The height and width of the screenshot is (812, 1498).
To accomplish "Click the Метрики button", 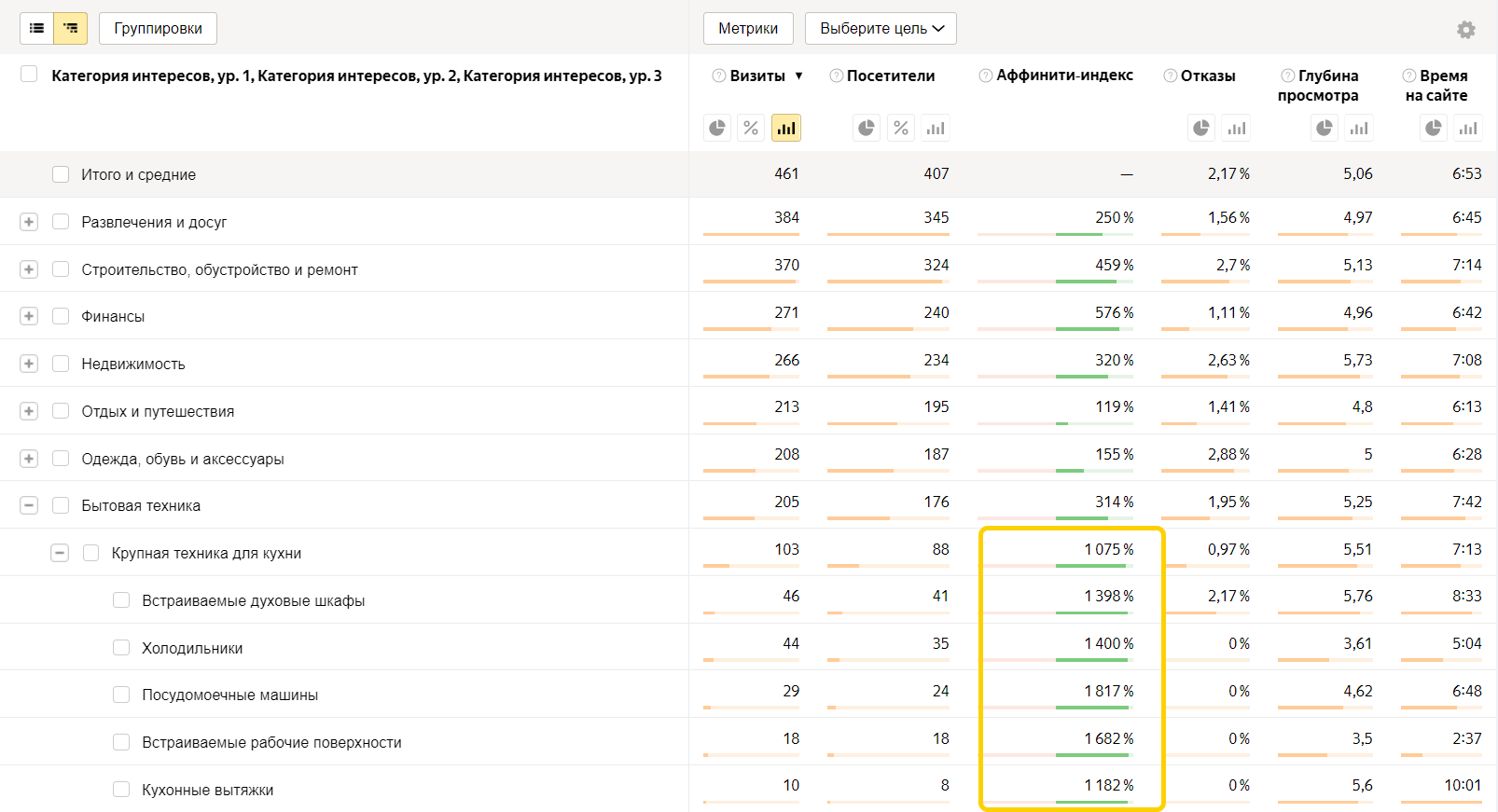I will 747,29.
